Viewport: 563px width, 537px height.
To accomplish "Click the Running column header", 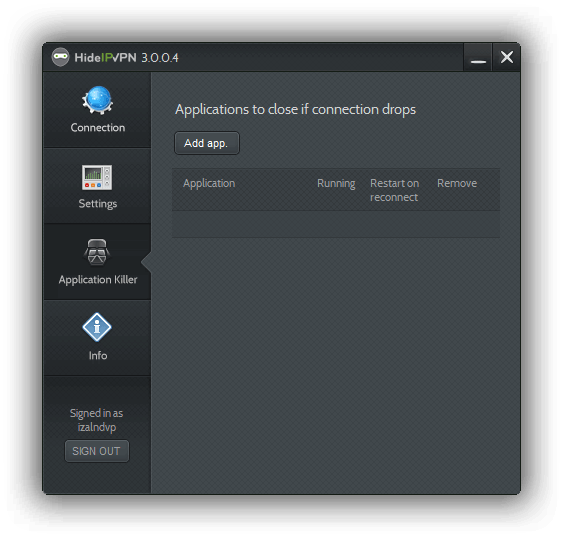I will click(336, 183).
